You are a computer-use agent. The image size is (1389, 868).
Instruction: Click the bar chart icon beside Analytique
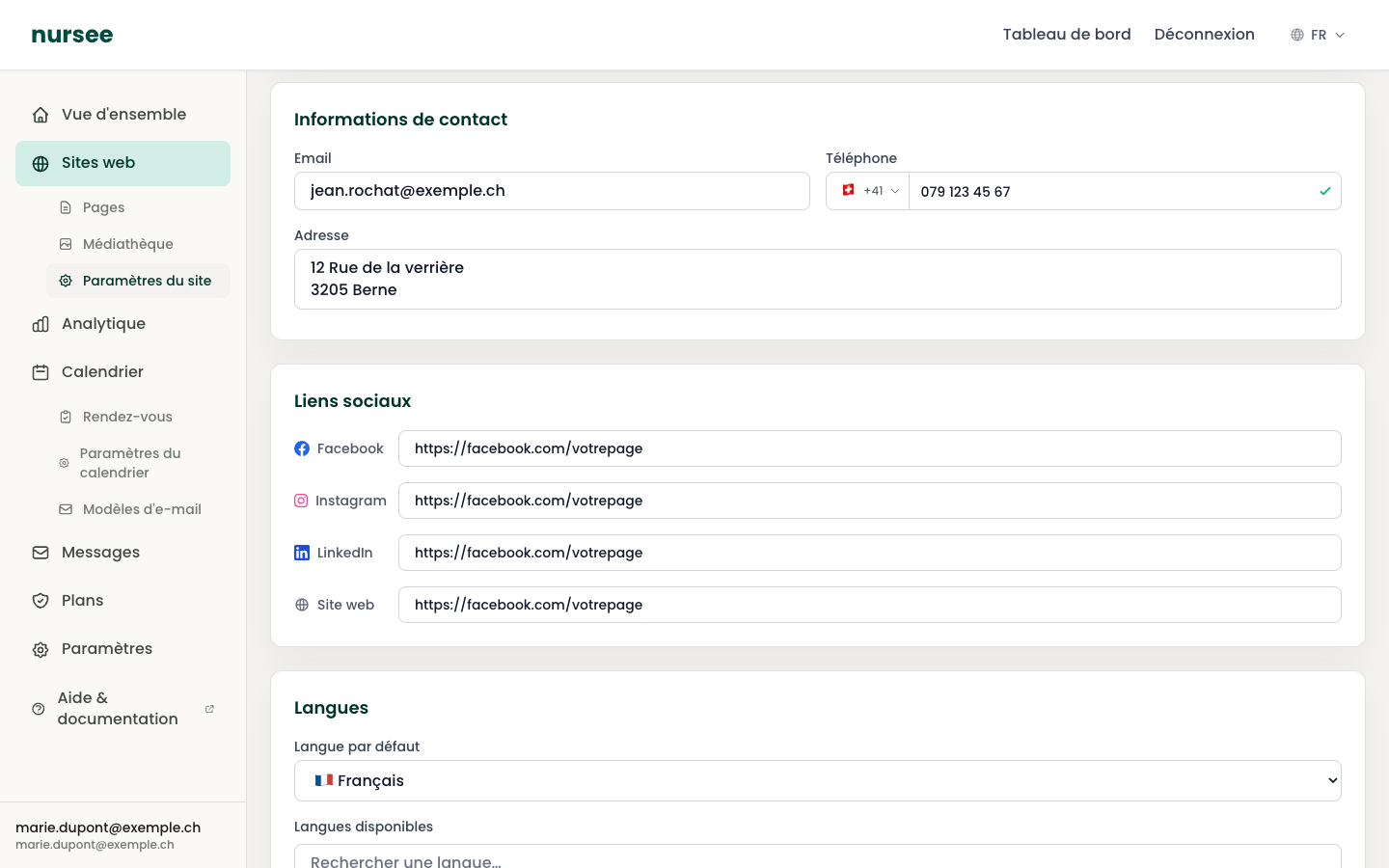[x=41, y=324]
